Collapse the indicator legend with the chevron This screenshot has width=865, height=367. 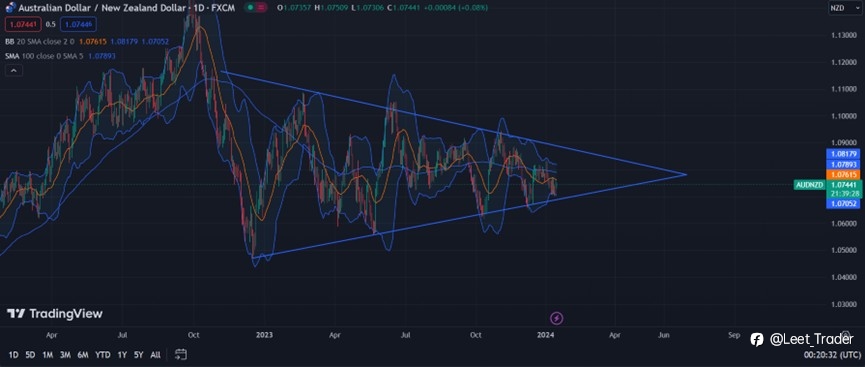(14, 70)
